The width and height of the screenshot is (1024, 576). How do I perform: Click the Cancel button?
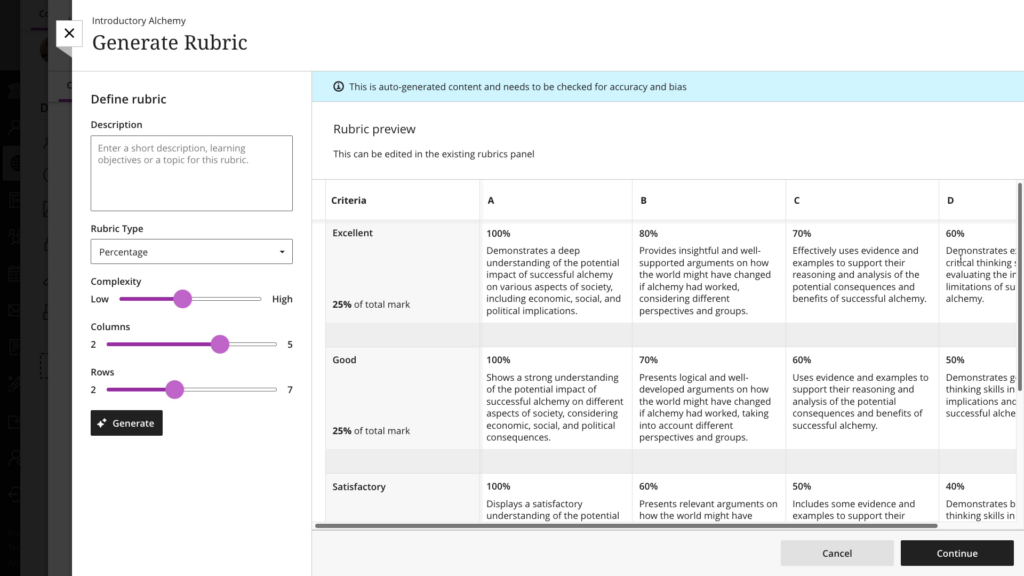click(837, 553)
